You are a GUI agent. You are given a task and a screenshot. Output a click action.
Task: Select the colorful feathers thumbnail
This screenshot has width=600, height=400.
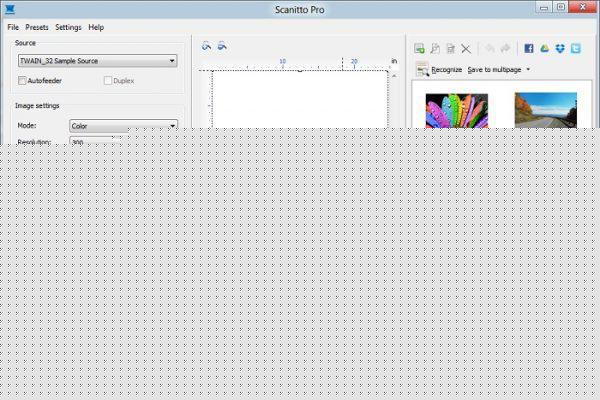[x=457, y=111]
